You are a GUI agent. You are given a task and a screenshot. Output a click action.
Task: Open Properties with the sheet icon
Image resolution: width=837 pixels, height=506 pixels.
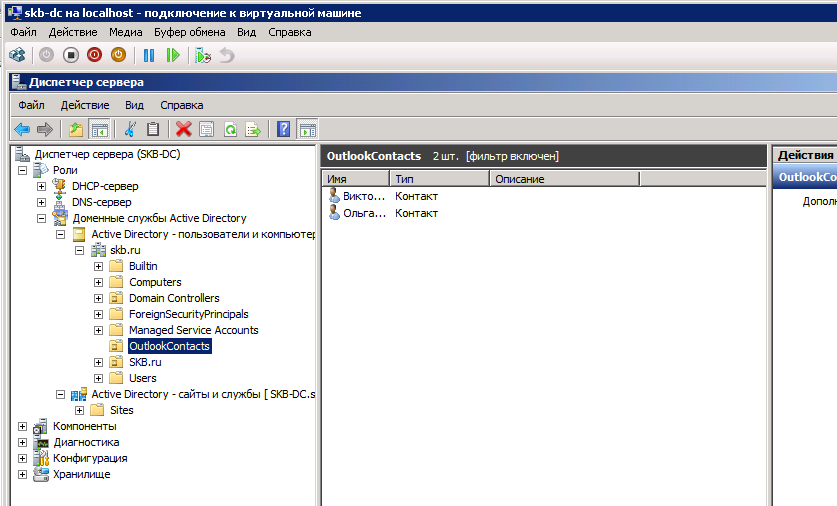click(207, 129)
